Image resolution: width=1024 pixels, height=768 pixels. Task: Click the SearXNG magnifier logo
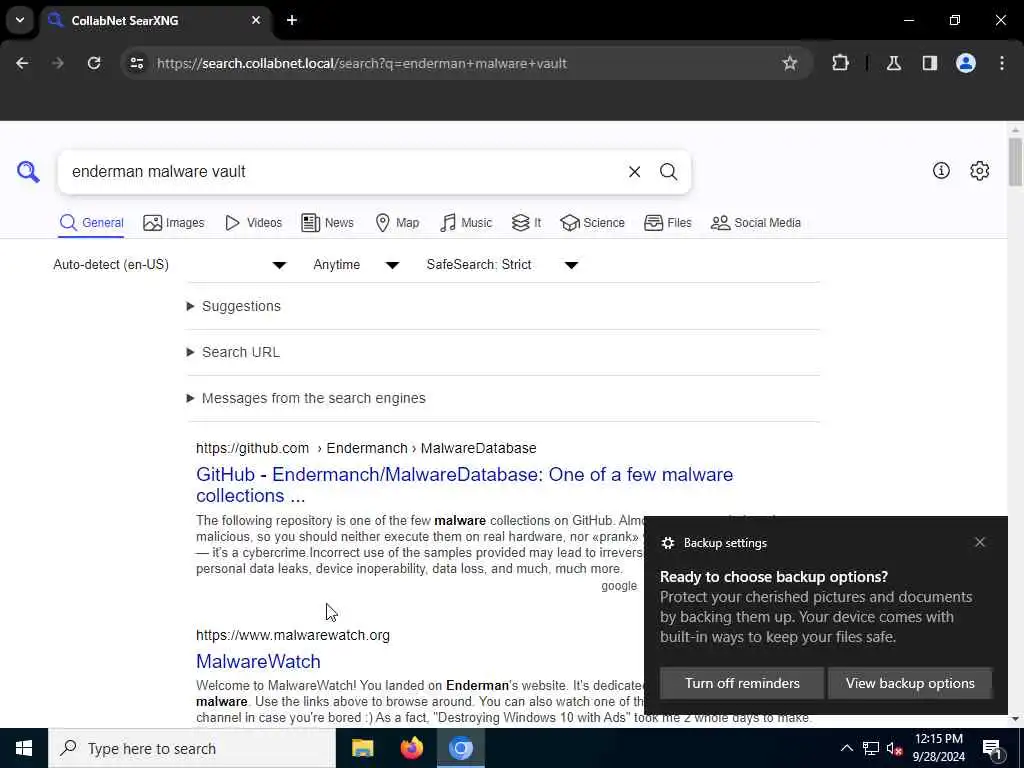[28, 172]
